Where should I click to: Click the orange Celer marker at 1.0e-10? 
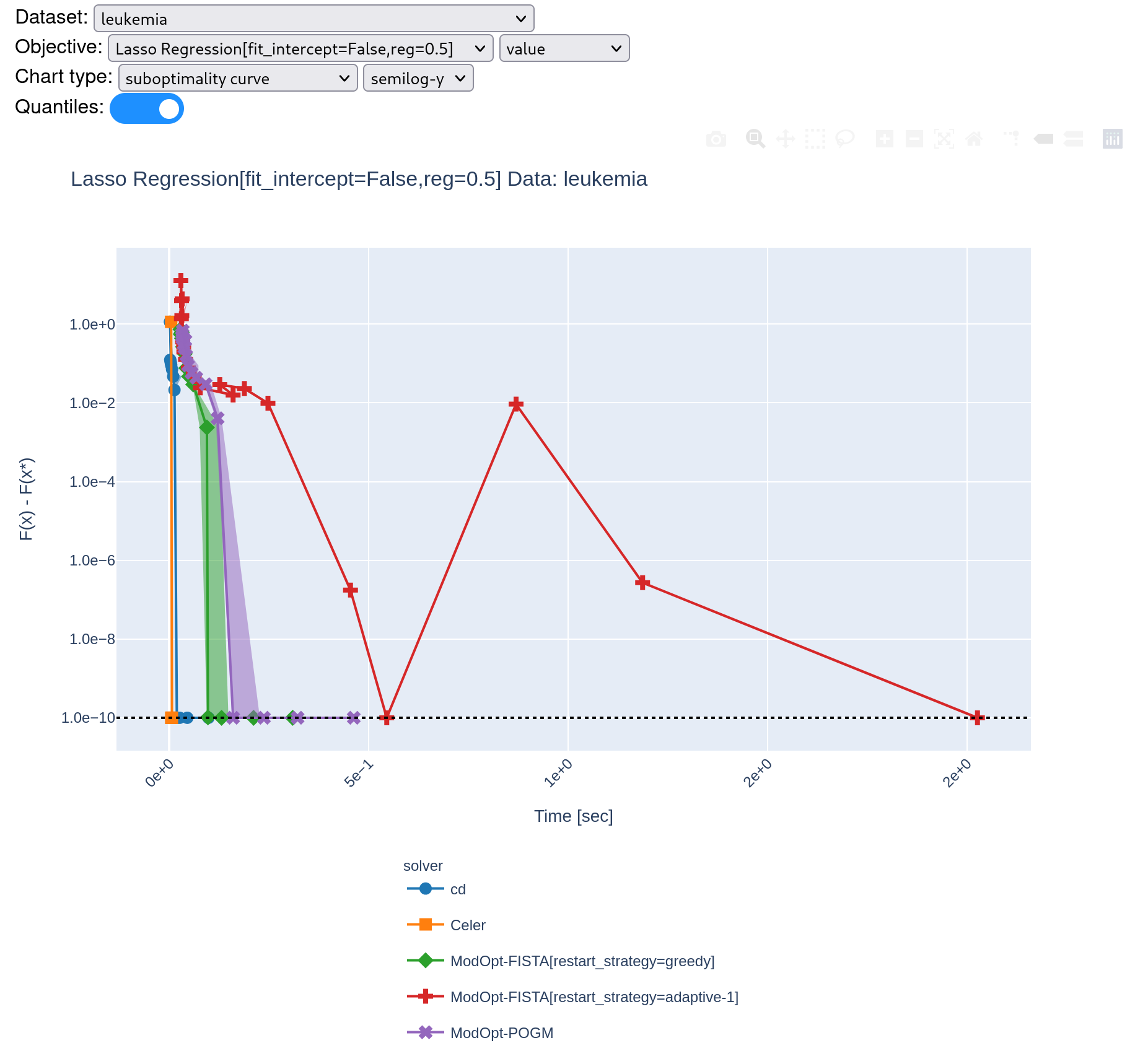click(172, 718)
